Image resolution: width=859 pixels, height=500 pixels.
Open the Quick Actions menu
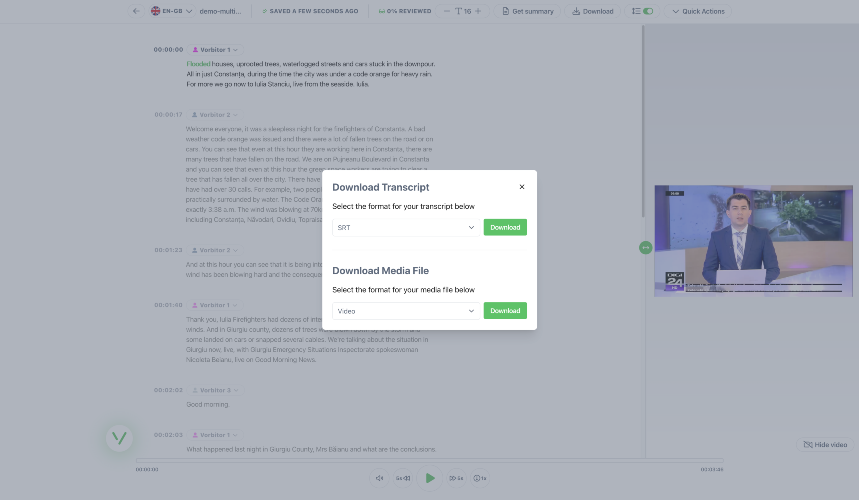(x=698, y=11)
